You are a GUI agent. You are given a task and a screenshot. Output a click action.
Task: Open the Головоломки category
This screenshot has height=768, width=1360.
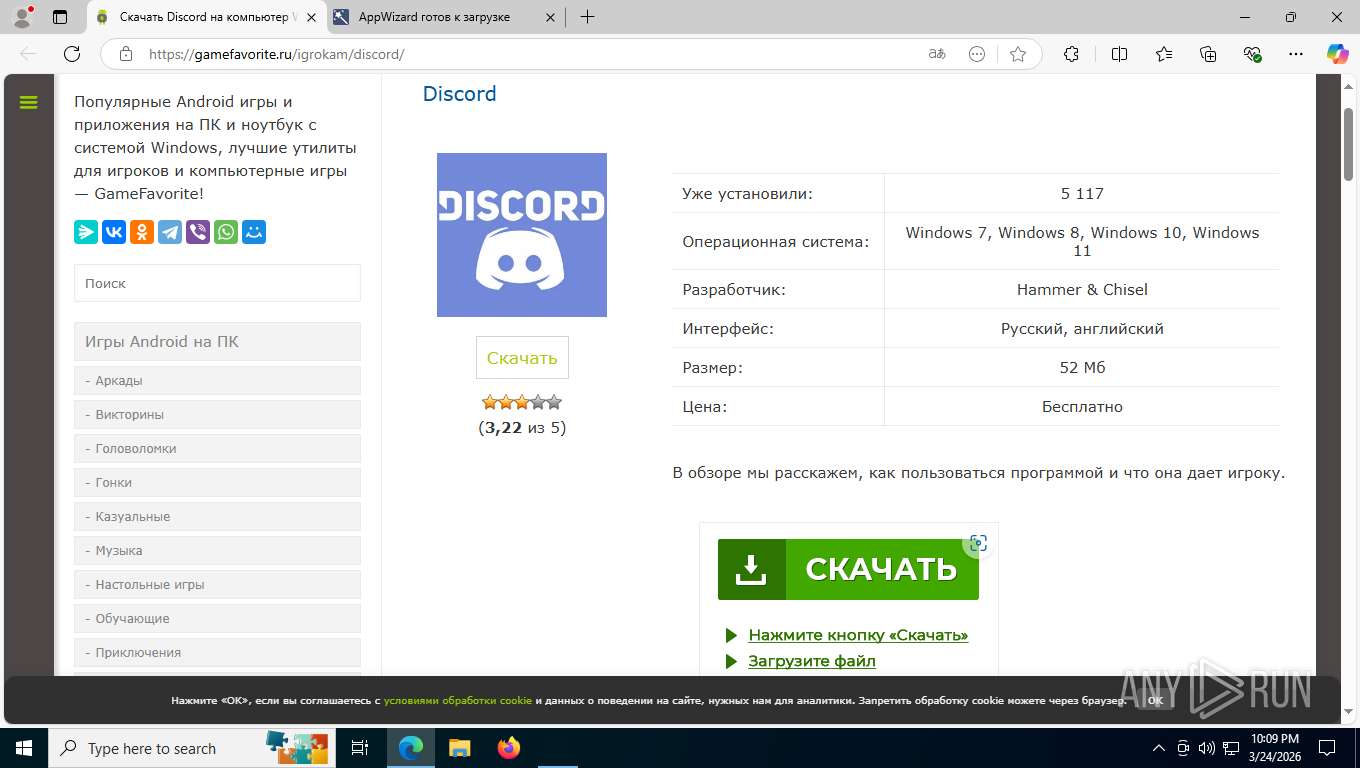[217, 448]
